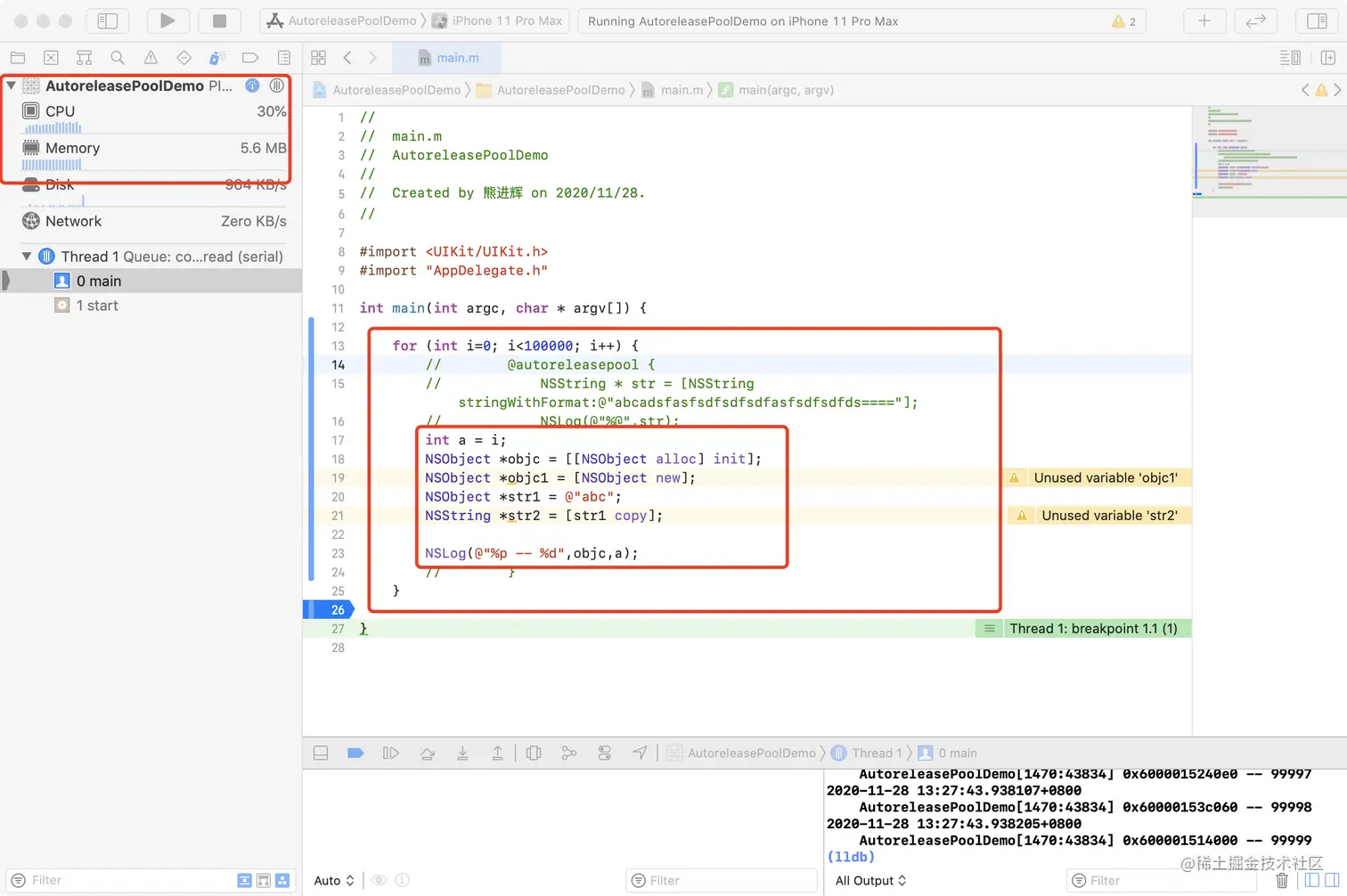Open Debug Memory Graph
Viewport: 1347px width, 896px height.
568,753
